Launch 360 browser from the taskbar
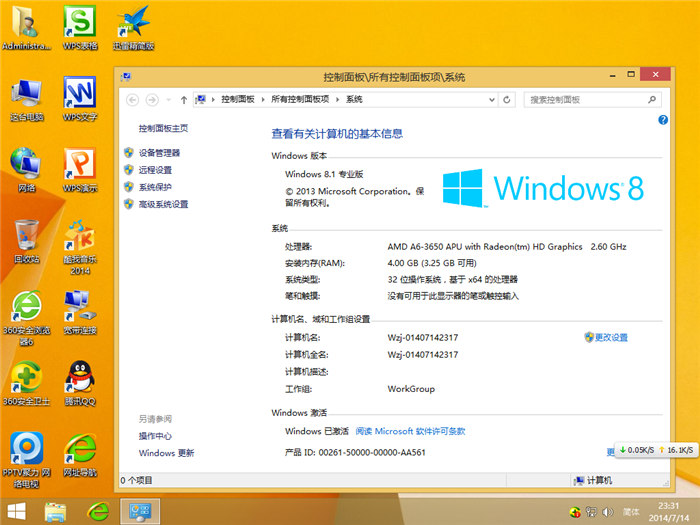 (x=98, y=512)
